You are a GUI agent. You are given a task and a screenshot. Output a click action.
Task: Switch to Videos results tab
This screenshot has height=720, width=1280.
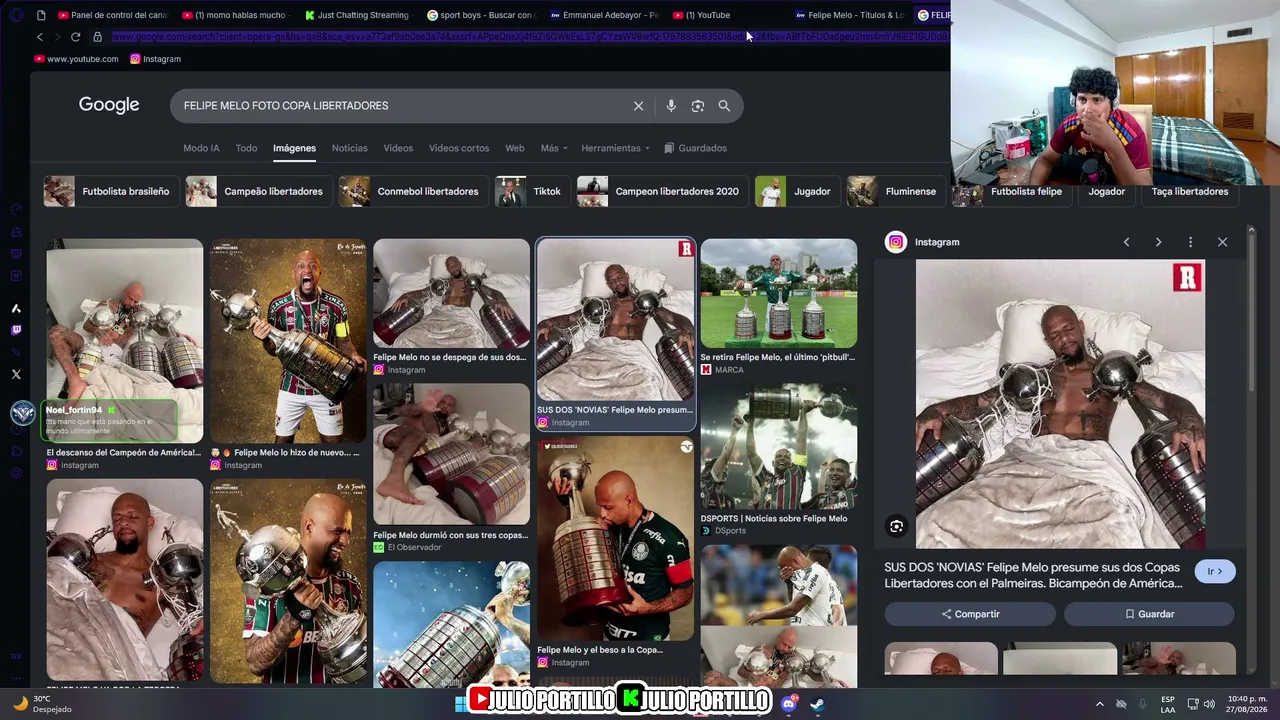pos(398,148)
